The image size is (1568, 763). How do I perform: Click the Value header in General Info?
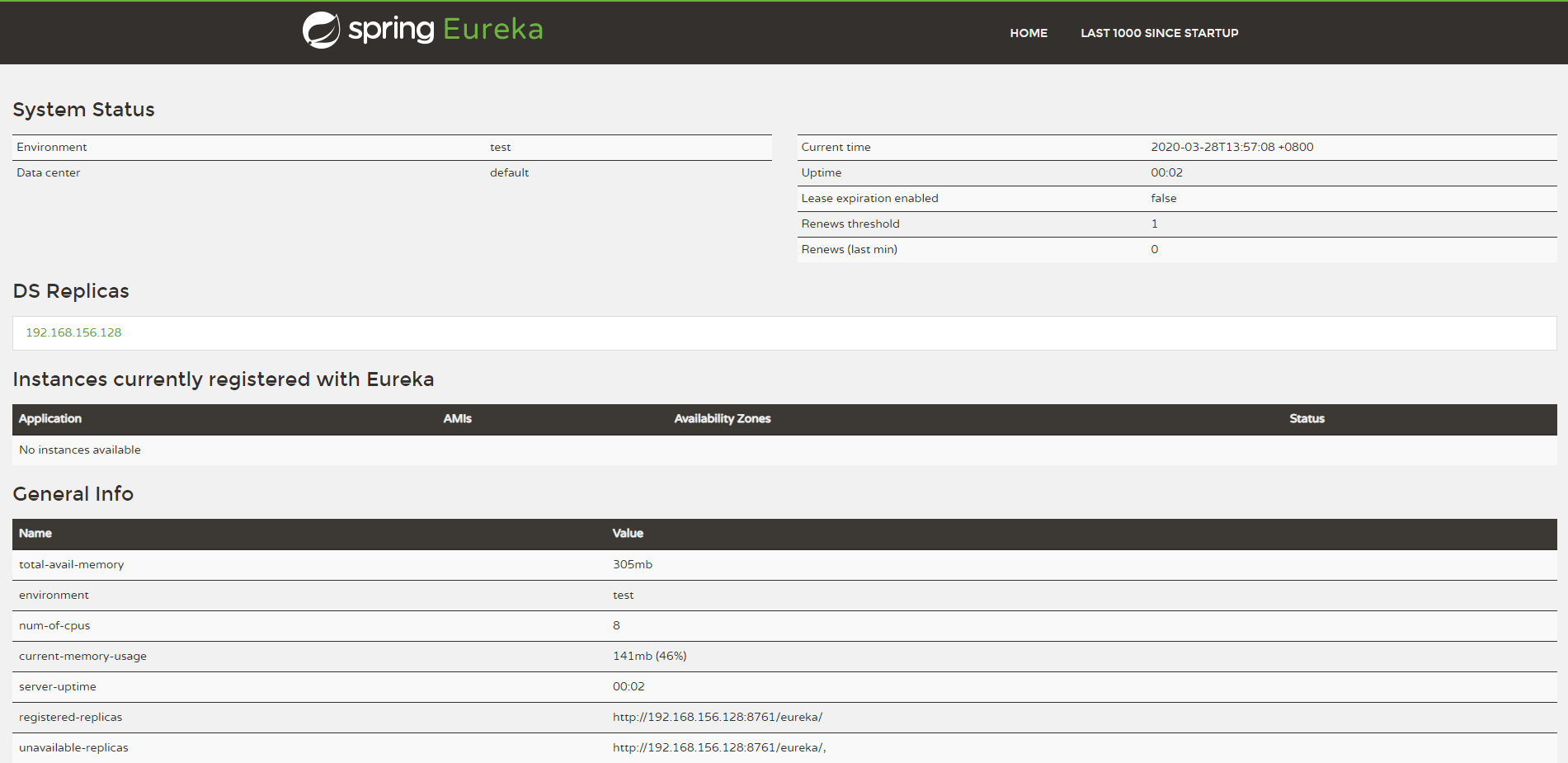(x=627, y=534)
